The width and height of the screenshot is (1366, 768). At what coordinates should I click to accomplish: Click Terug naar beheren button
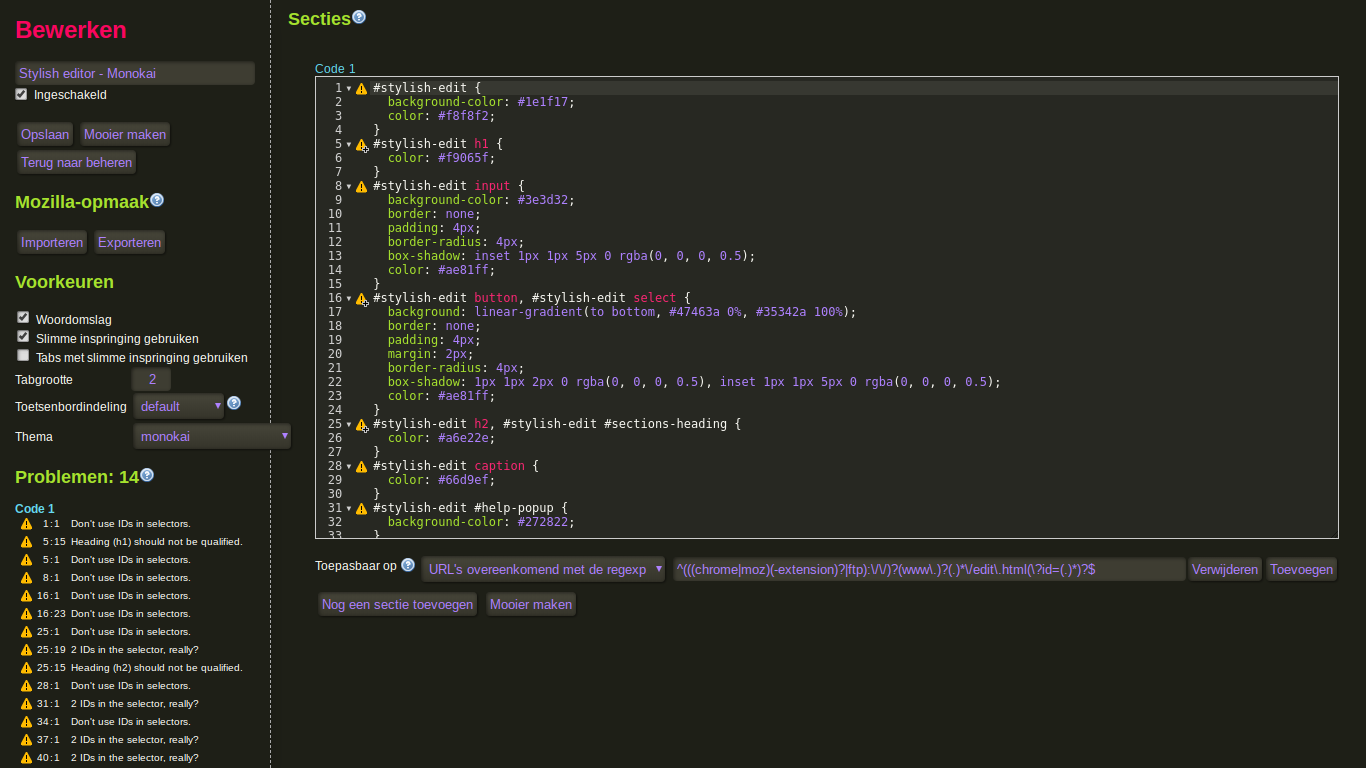[77, 162]
